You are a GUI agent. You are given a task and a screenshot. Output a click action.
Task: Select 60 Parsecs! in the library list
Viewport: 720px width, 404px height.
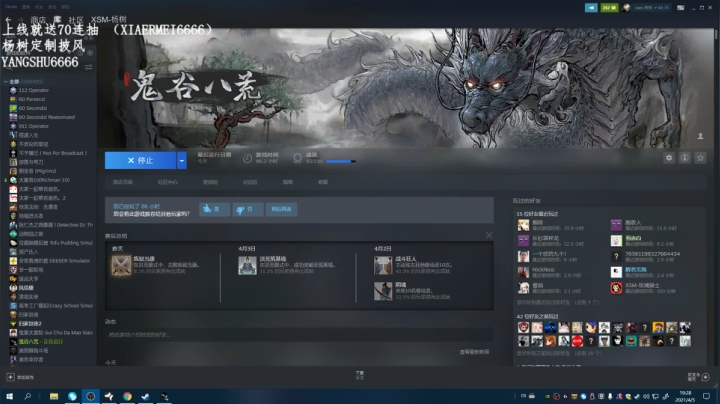32,99
